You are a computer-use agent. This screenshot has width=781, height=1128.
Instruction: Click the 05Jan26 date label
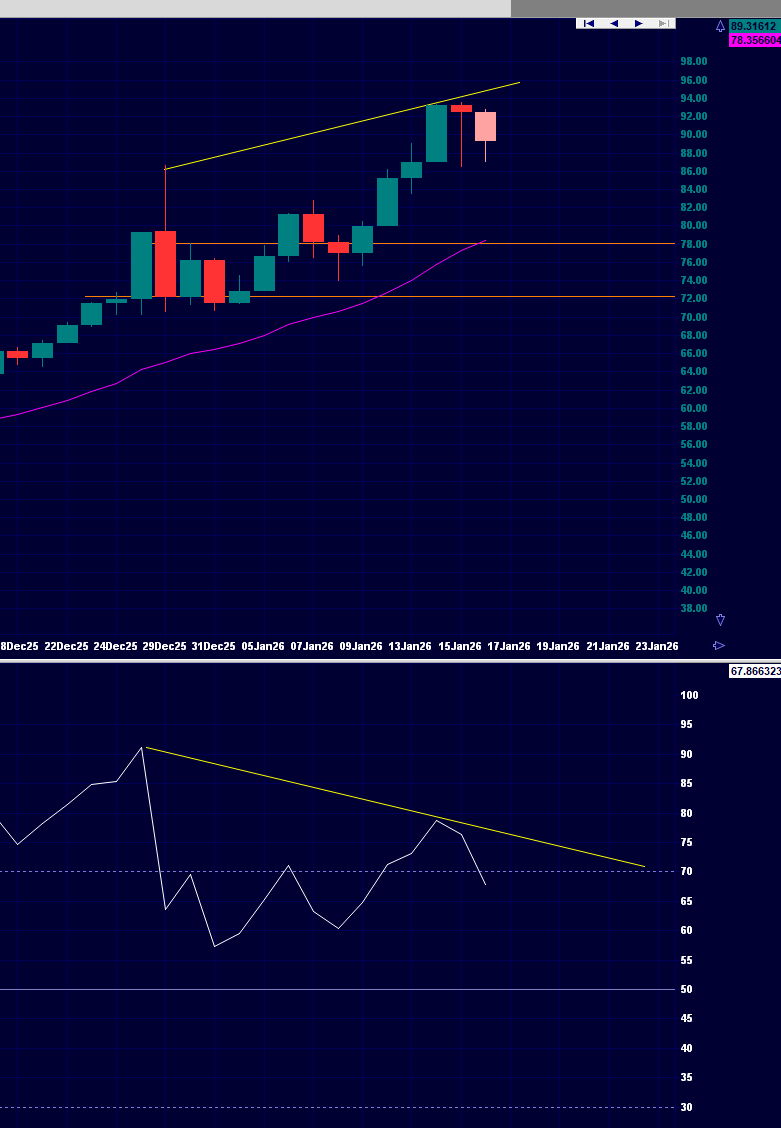tap(262, 646)
